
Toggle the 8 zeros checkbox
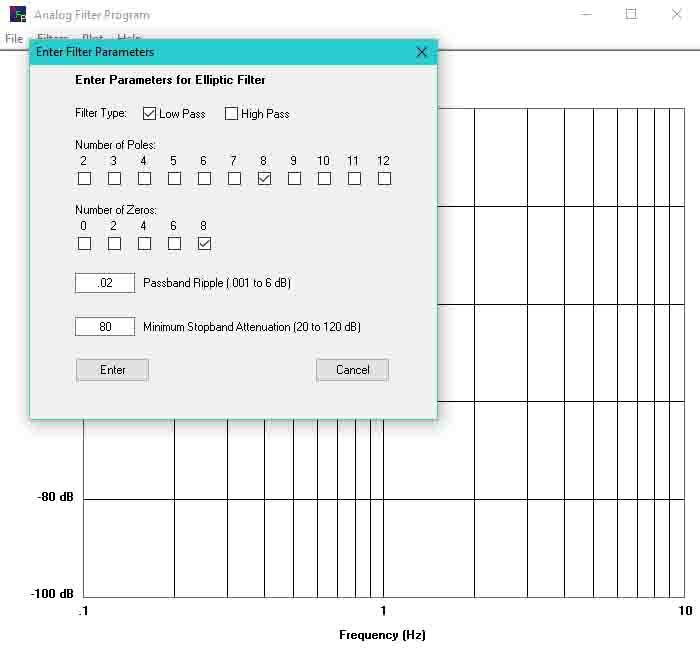[204, 244]
